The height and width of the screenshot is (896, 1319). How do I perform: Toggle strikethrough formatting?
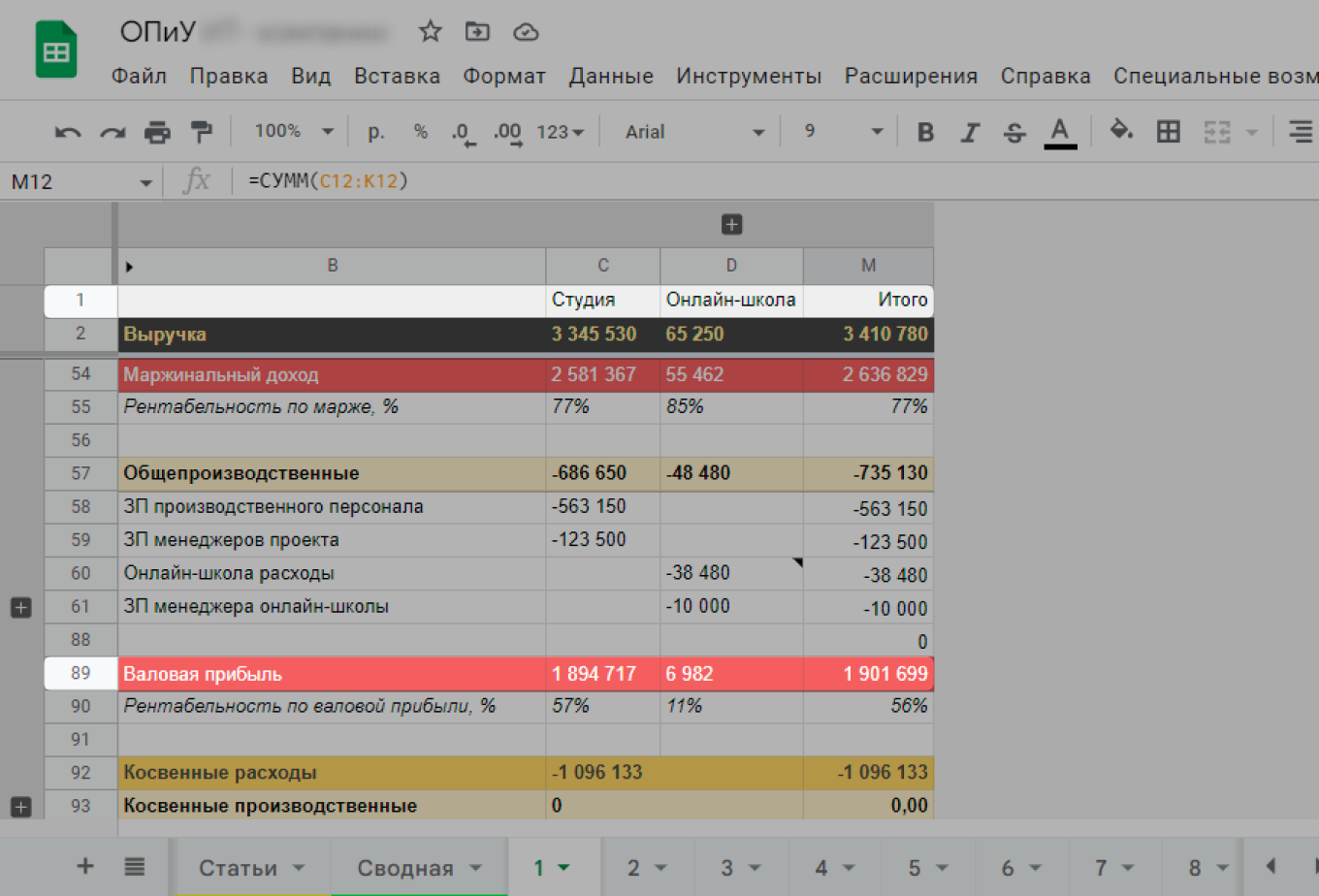(x=1014, y=132)
